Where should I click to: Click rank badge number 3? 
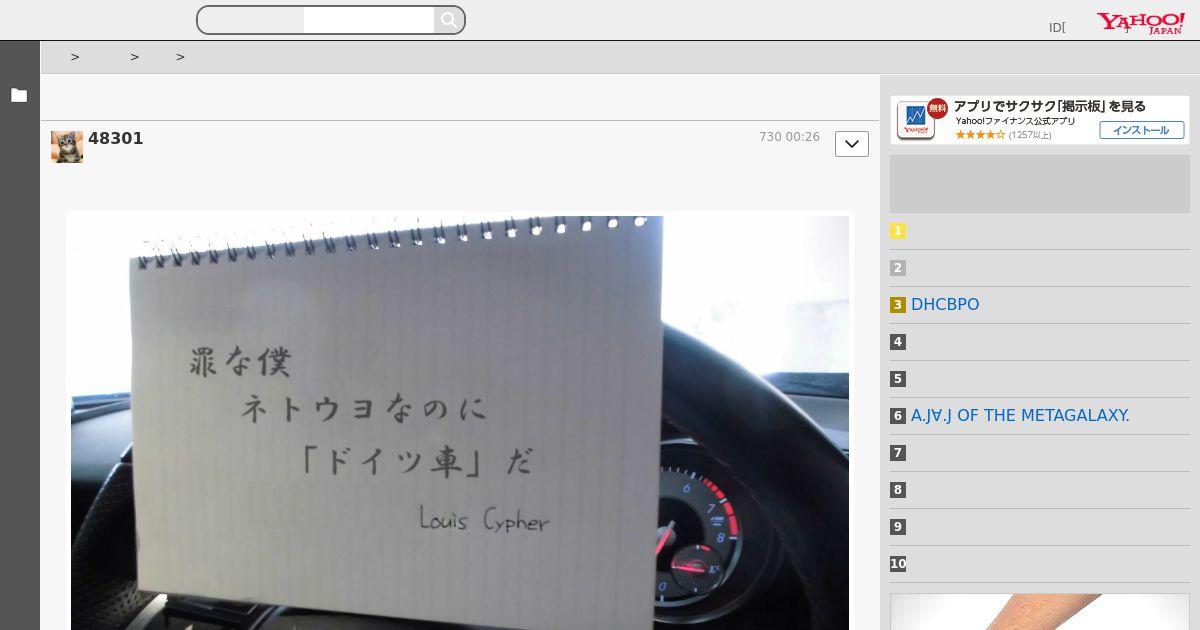click(898, 305)
